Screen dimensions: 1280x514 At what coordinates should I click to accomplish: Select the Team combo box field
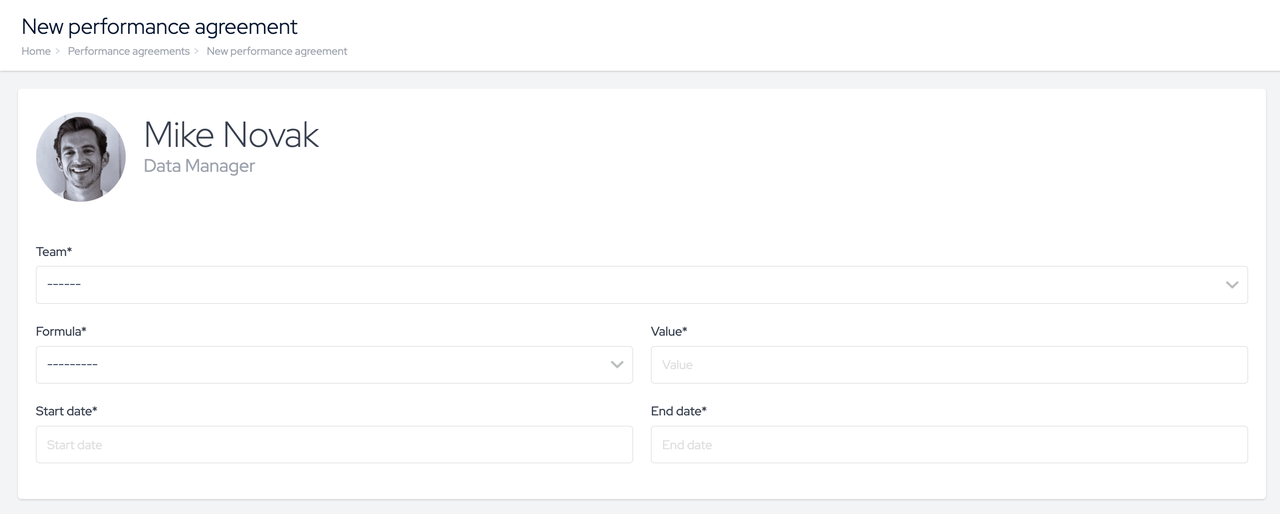pos(642,285)
